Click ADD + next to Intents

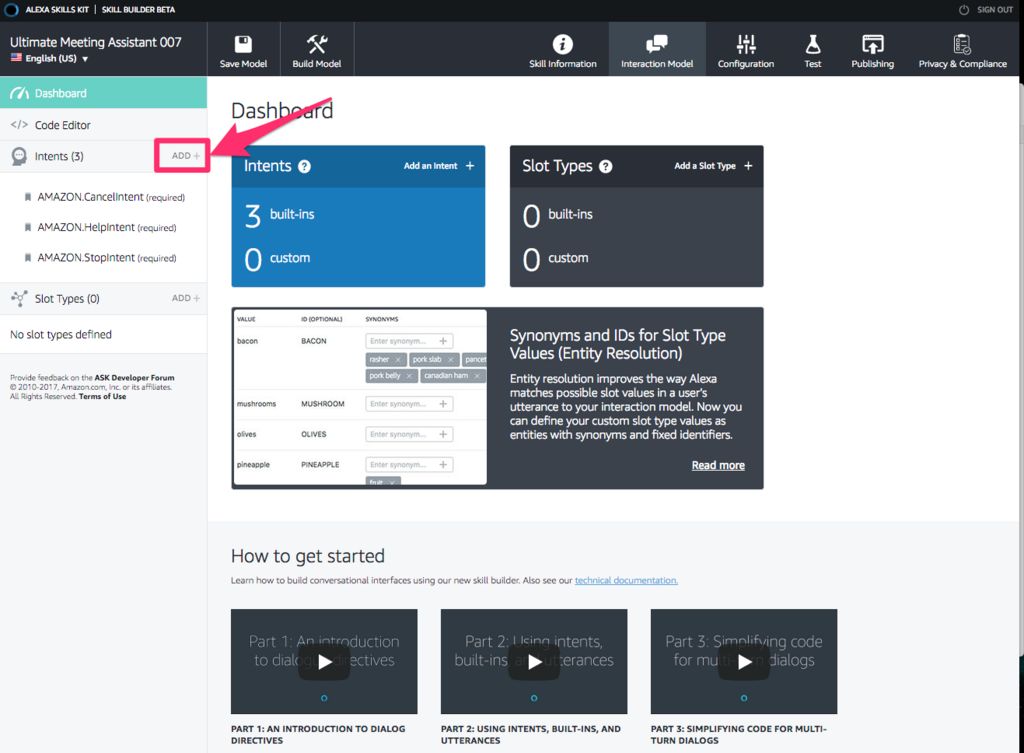tap(185, 156)
